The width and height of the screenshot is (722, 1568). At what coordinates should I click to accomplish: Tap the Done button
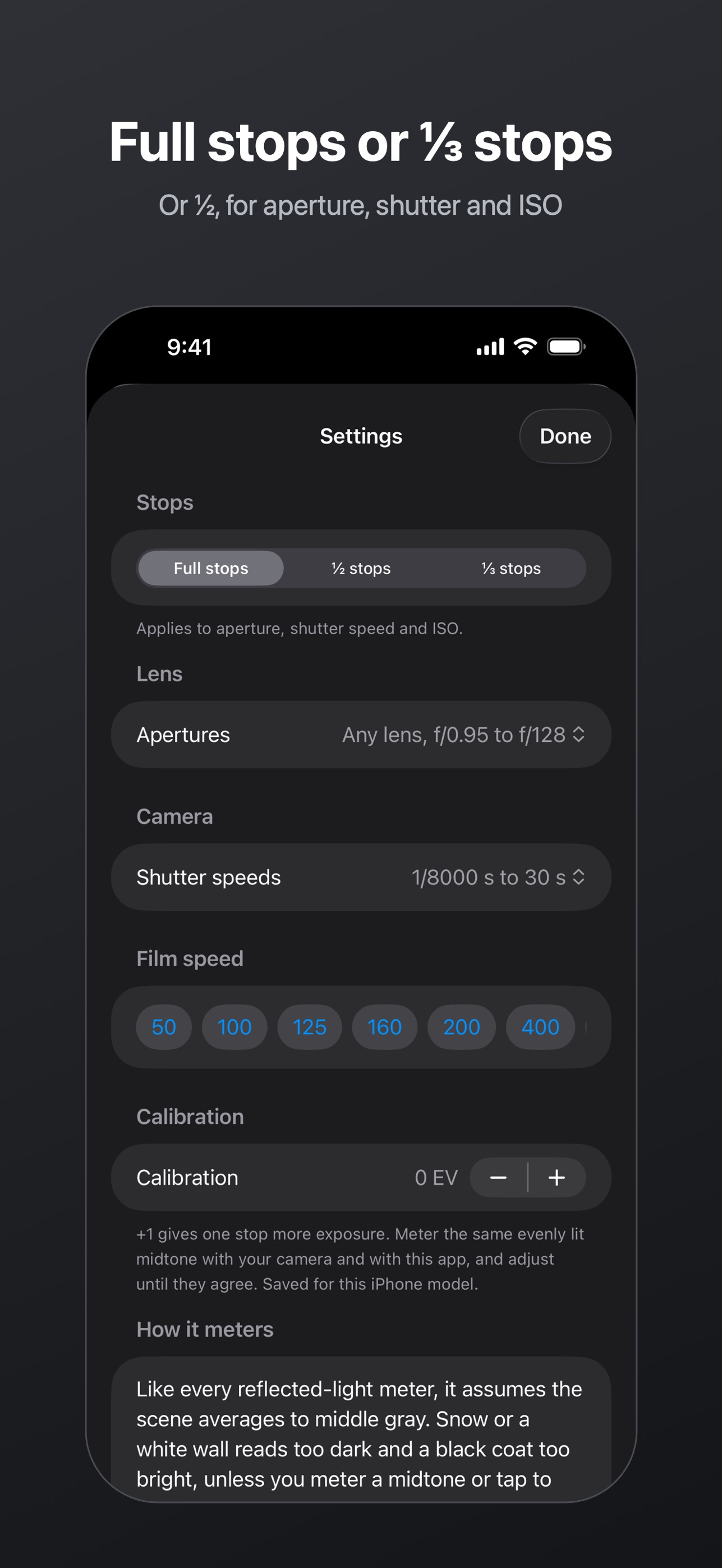(565, 436)
